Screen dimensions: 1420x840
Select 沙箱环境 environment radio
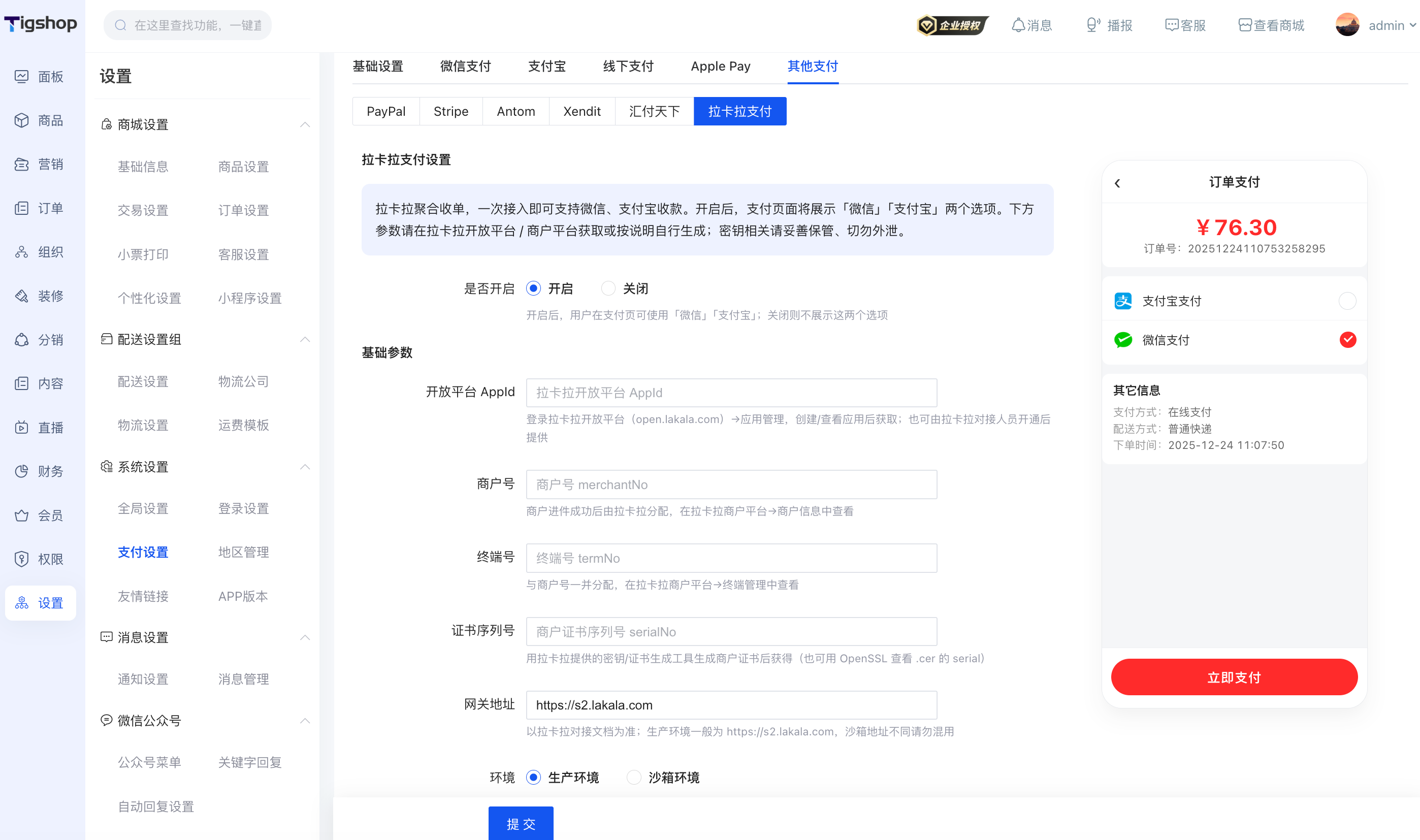[x=634, y=777]
